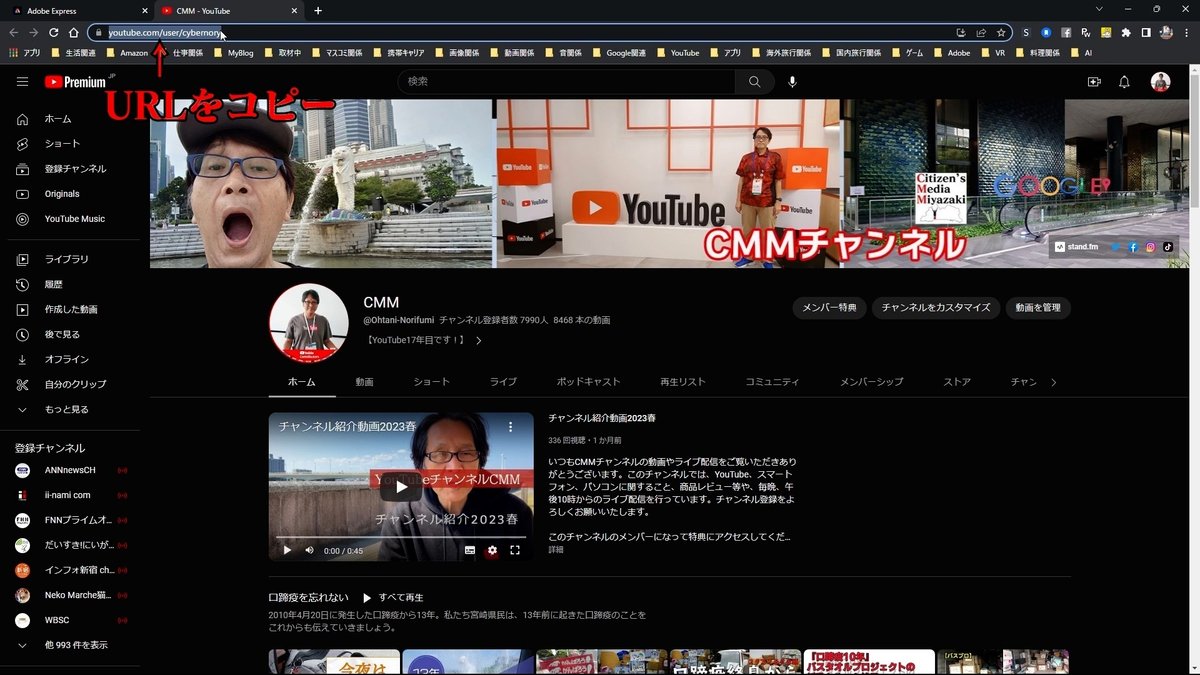The width and height of the screenshot is (1200, 675).
Task: Select the ポッドキャスト channel tab
Action: [588, 382]
